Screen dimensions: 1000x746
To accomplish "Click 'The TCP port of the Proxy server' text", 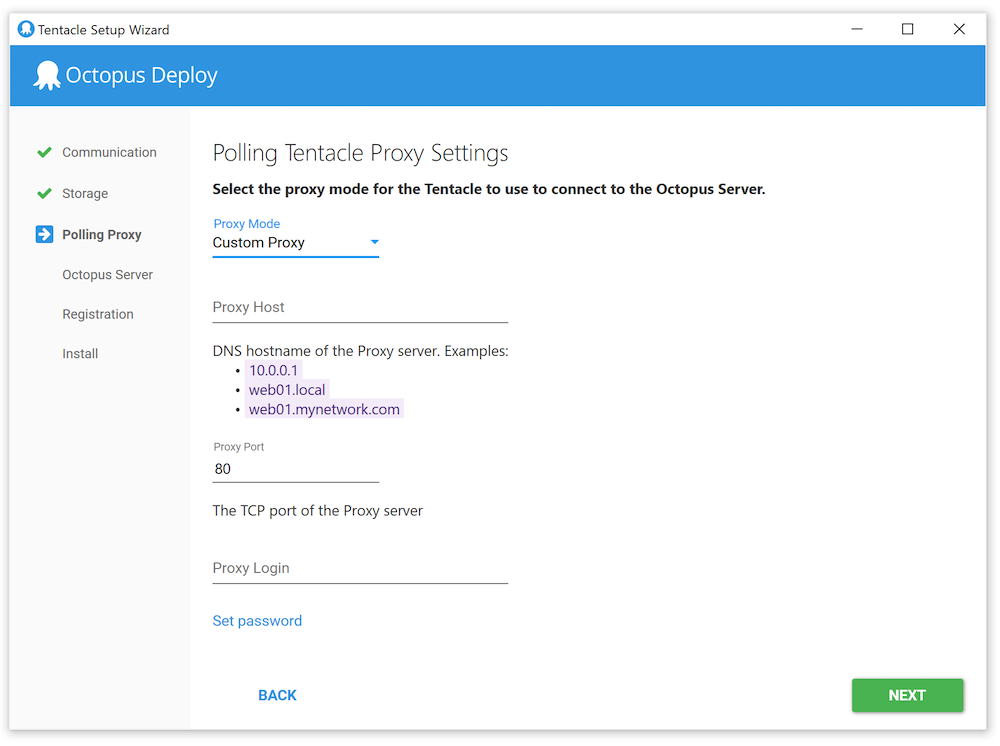I will click(318, 511).
